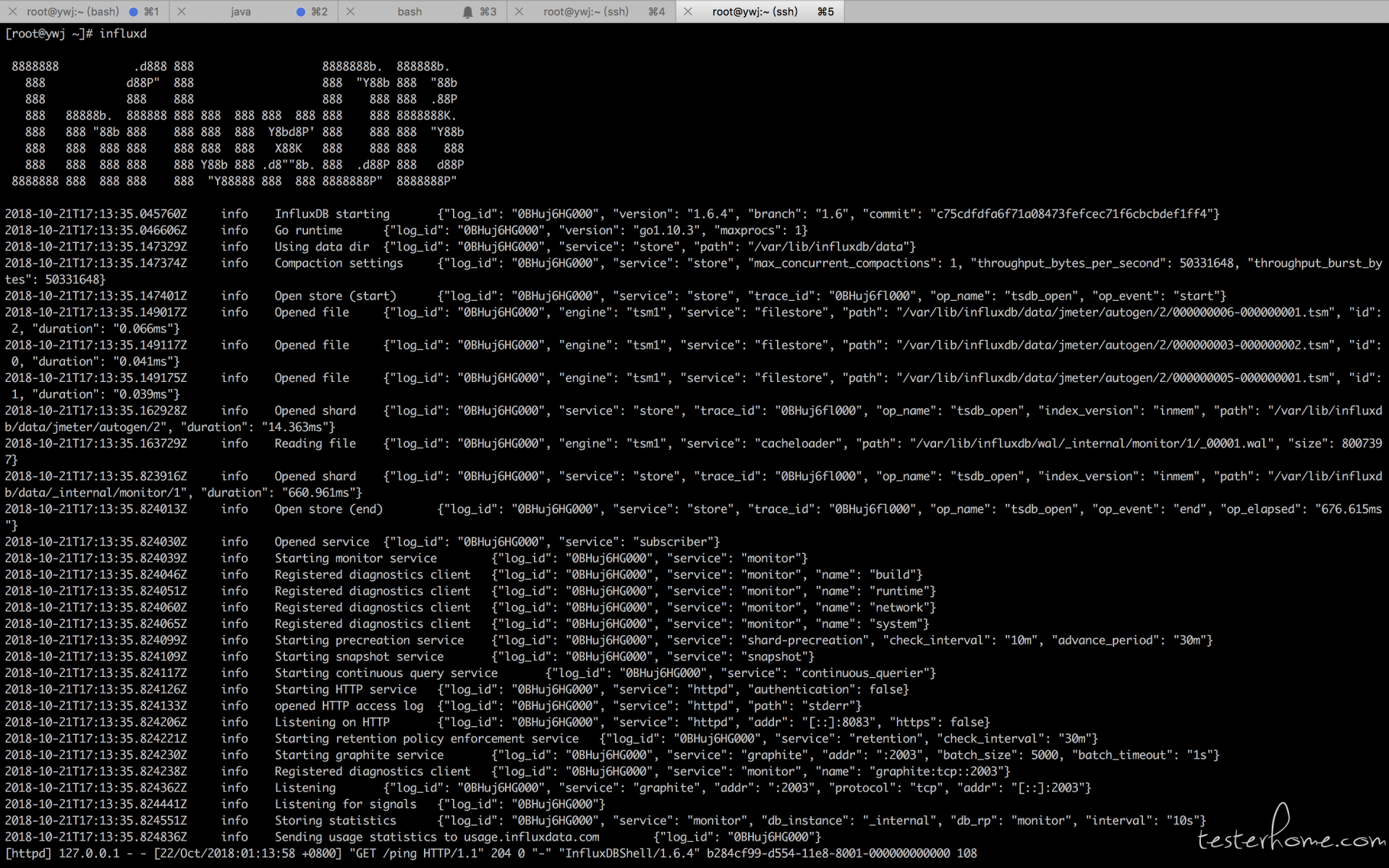
Task: Switch to the java tab
Action: [241, 12]
